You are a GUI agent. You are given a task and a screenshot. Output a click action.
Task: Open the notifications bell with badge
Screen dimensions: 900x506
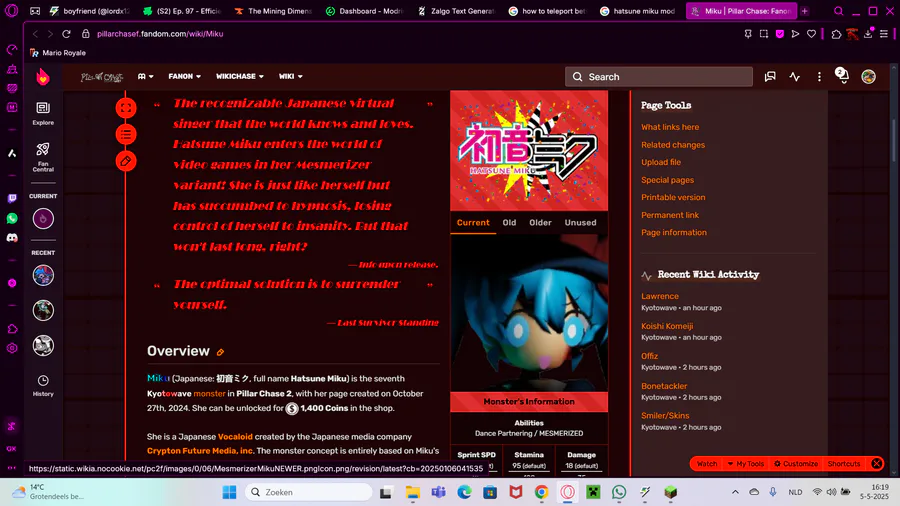click(842, 75)
